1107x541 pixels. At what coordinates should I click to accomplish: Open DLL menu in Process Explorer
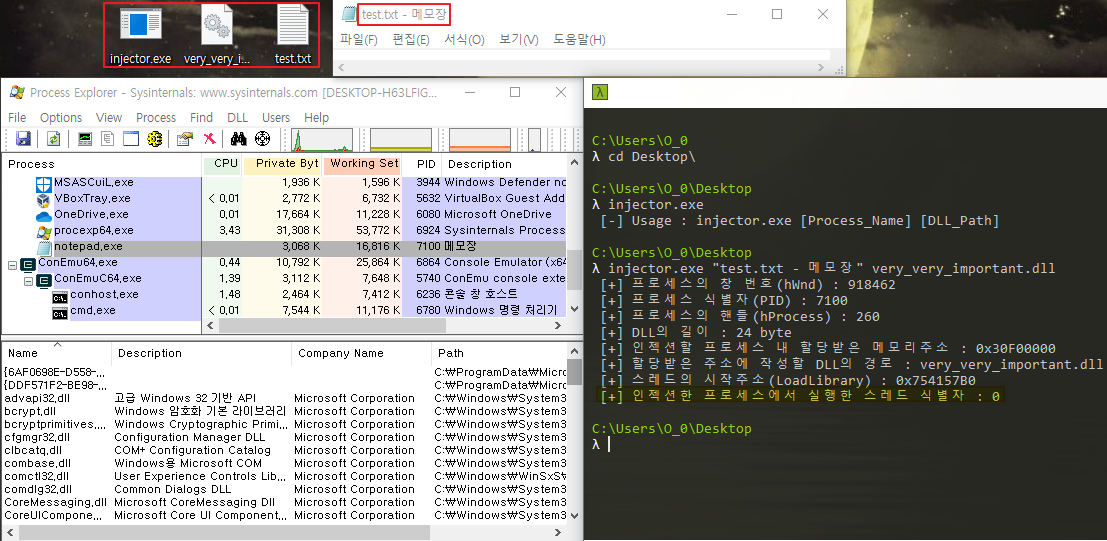[237, 117]
